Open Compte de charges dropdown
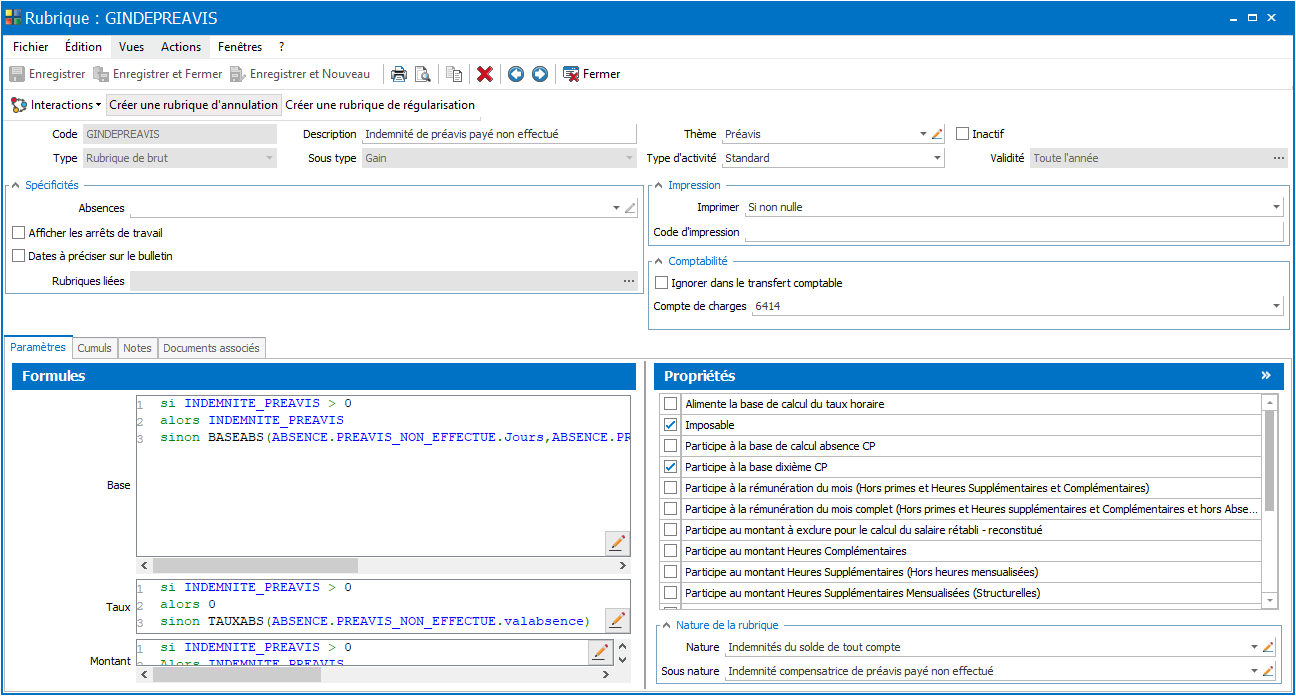Image resolution: width=1296 pixels, height=696 pixels. click(1276, 306)
